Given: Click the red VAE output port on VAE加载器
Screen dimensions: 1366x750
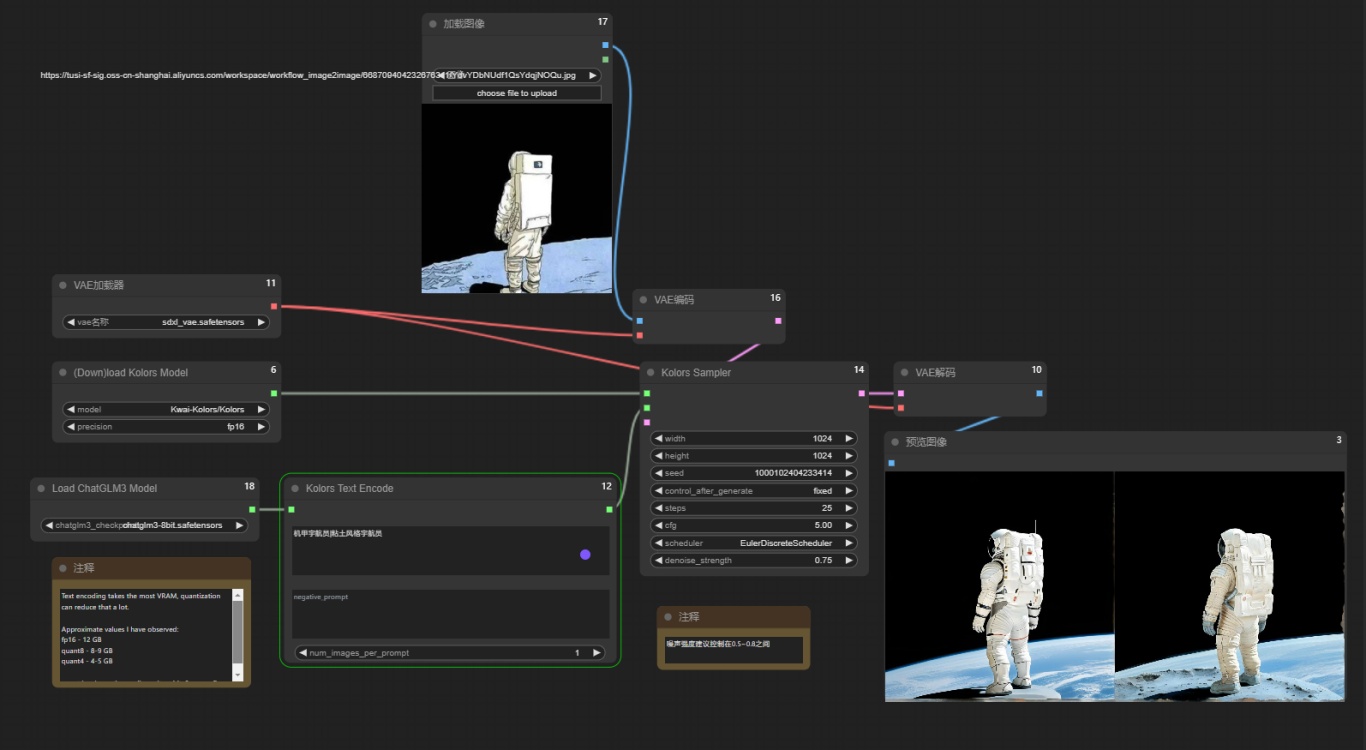Looking at the screenshot, I should coord(274,306).
